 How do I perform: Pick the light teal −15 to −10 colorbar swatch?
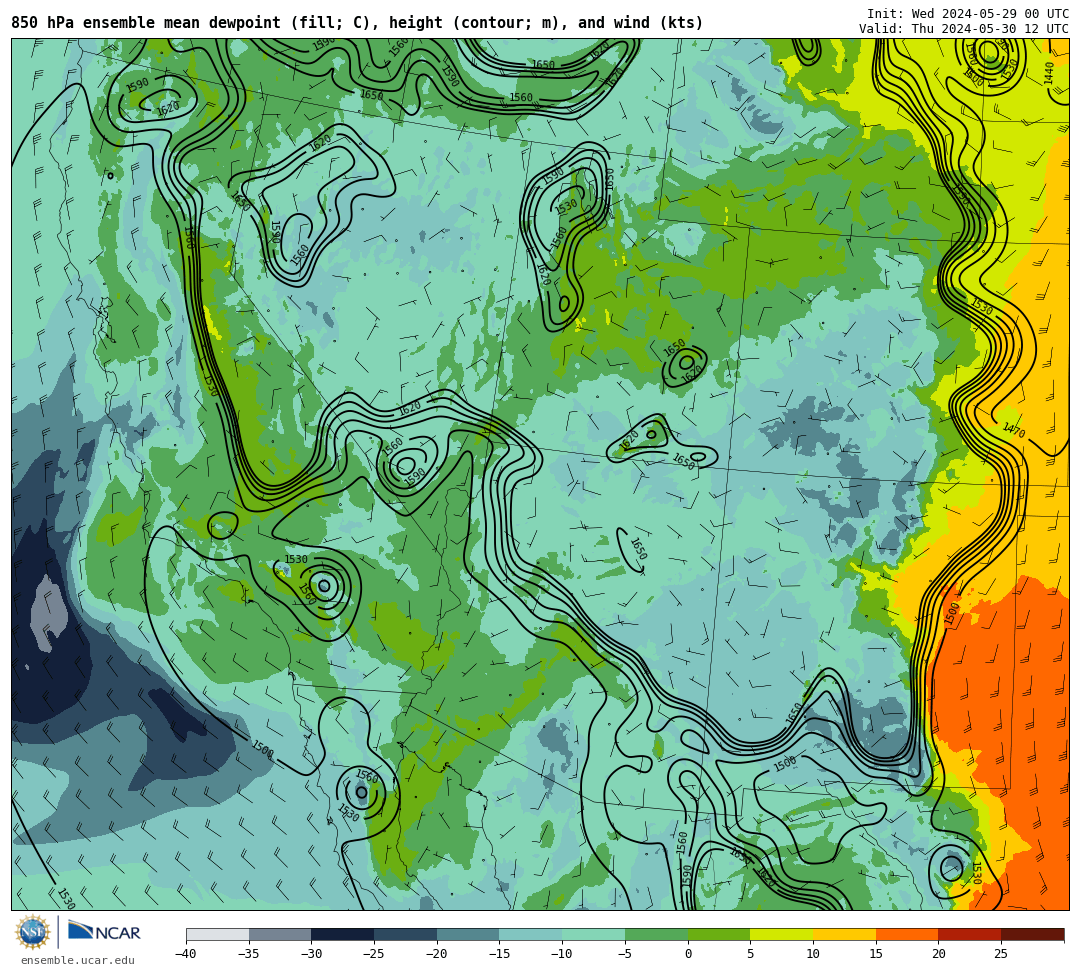(531, 934)
